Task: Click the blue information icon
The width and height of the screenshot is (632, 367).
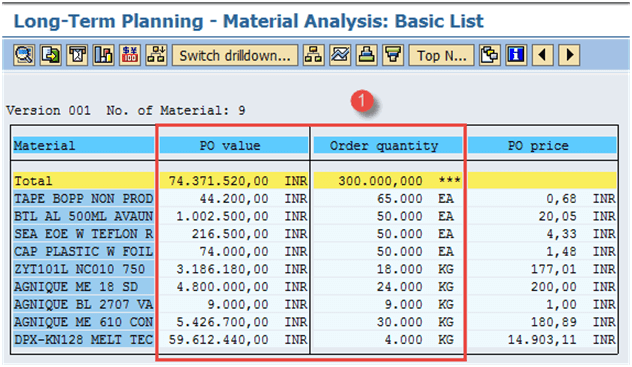Action: 516,55
